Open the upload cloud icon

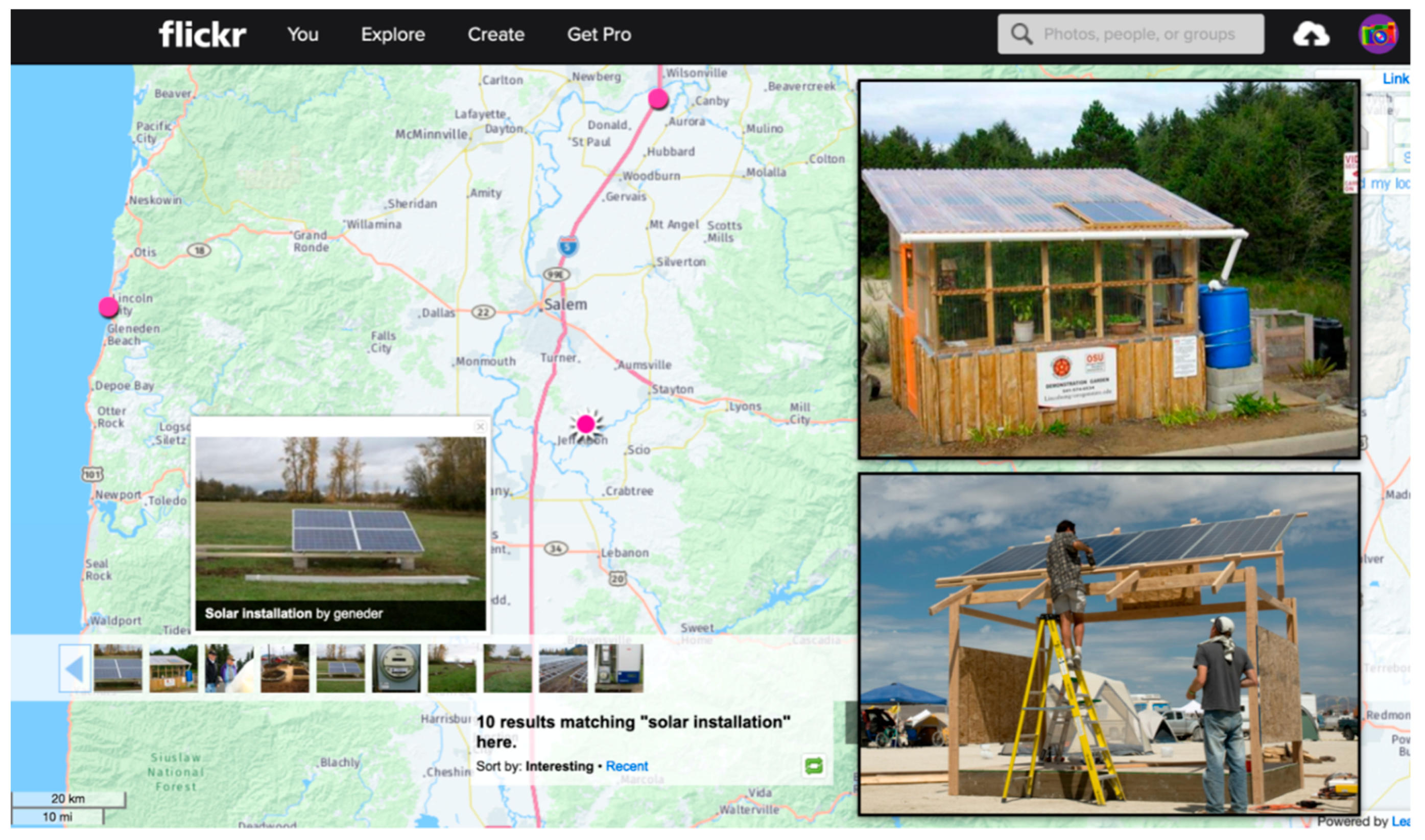pos(1310,35)
